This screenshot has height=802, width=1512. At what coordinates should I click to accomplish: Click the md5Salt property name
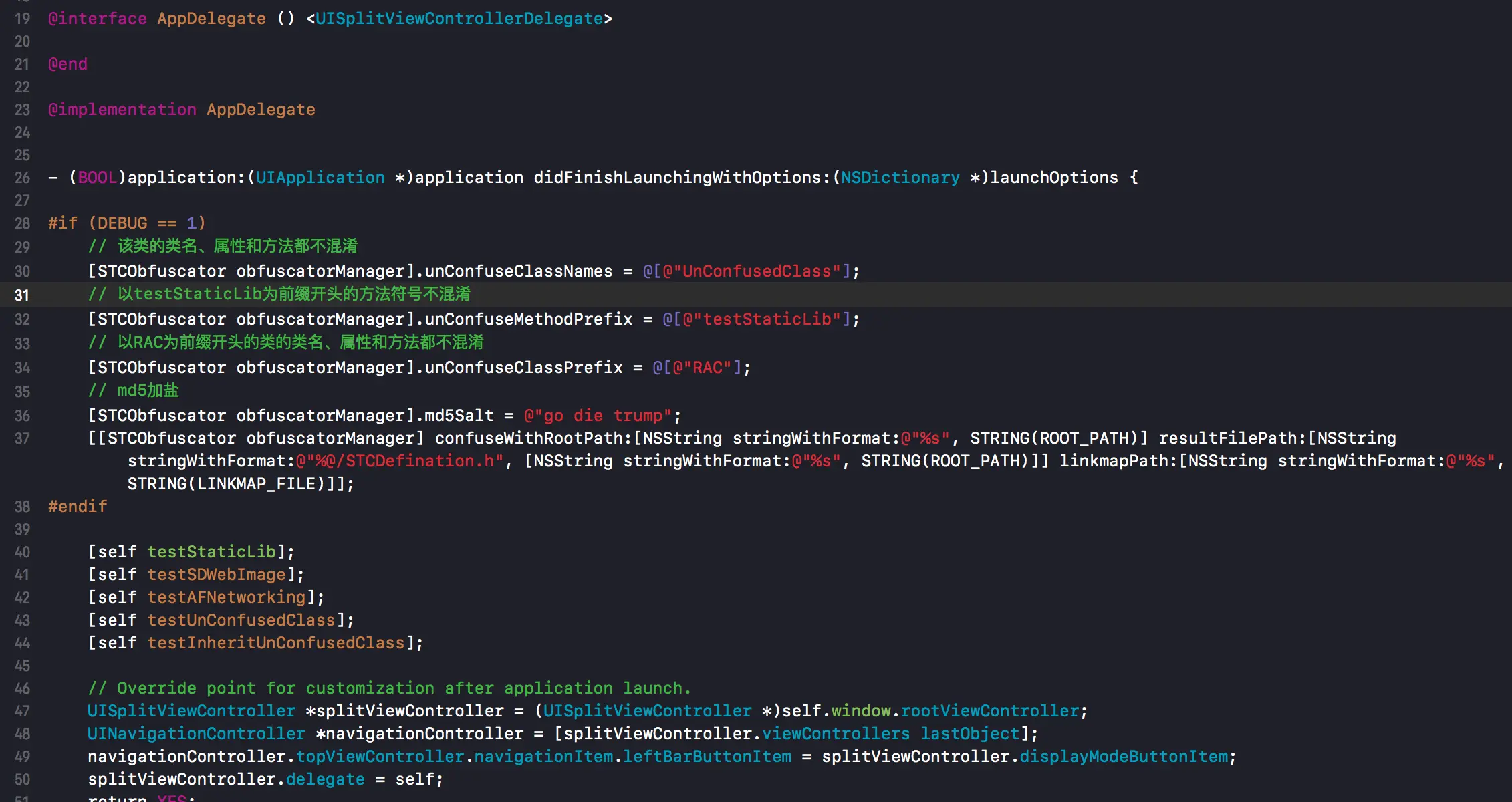pos(459,416)
